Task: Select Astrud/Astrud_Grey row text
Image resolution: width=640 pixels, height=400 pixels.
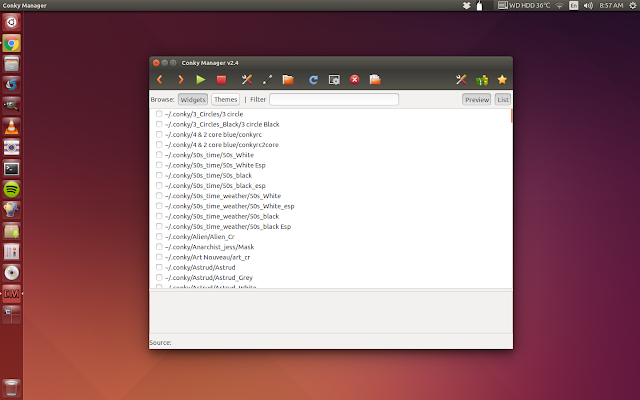Action: (209, 278)
